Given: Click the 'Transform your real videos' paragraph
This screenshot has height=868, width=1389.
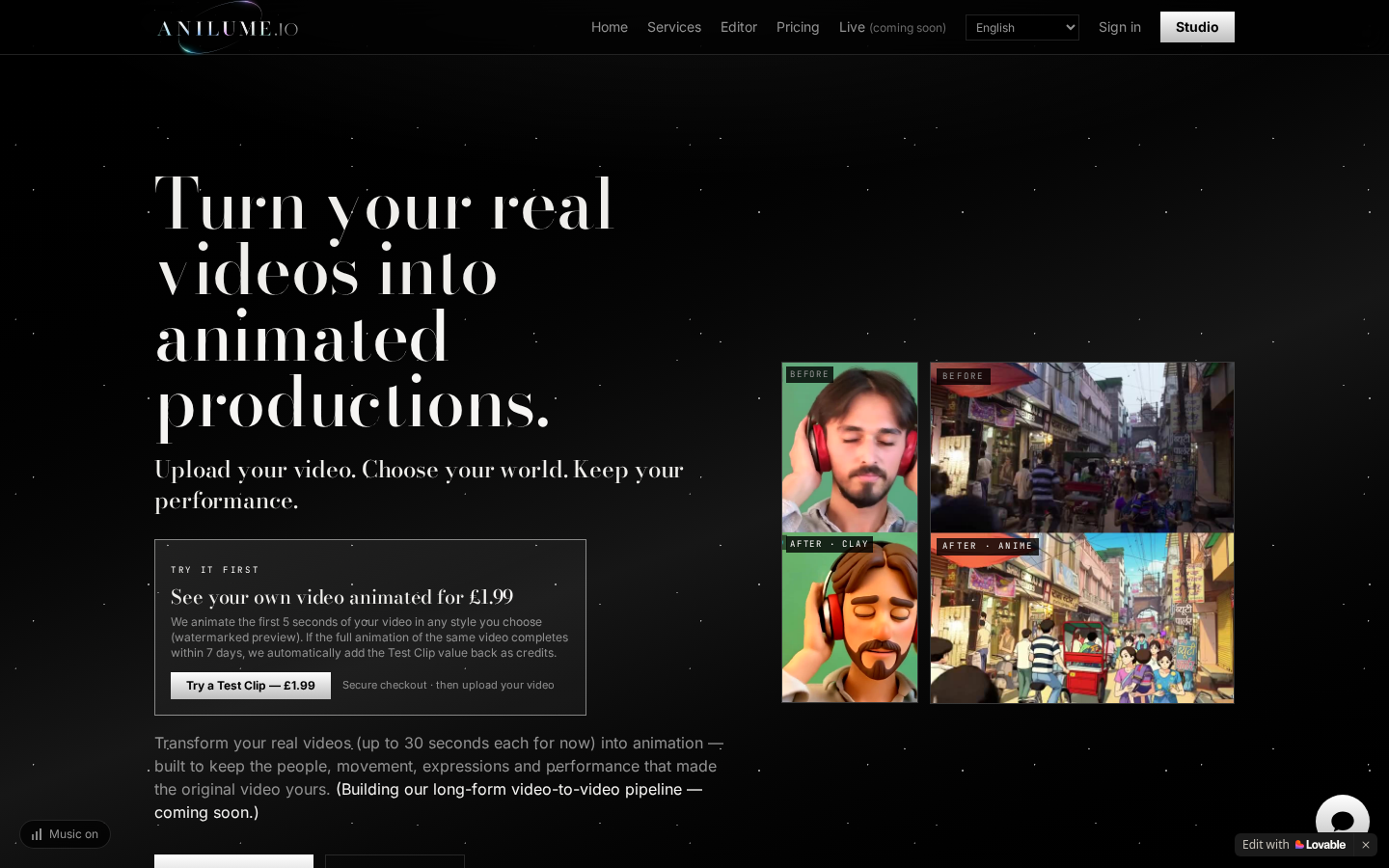Looking at the screenshot, I should [x=439, y=777].
